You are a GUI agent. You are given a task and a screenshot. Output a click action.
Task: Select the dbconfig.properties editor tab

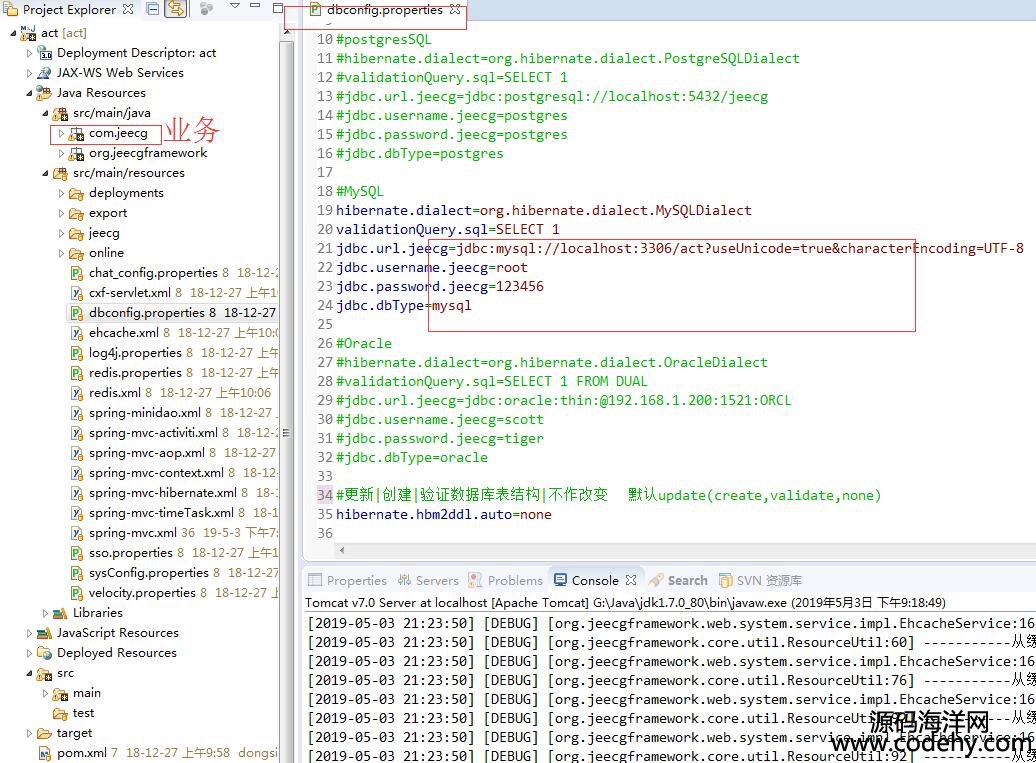point(385,10)
